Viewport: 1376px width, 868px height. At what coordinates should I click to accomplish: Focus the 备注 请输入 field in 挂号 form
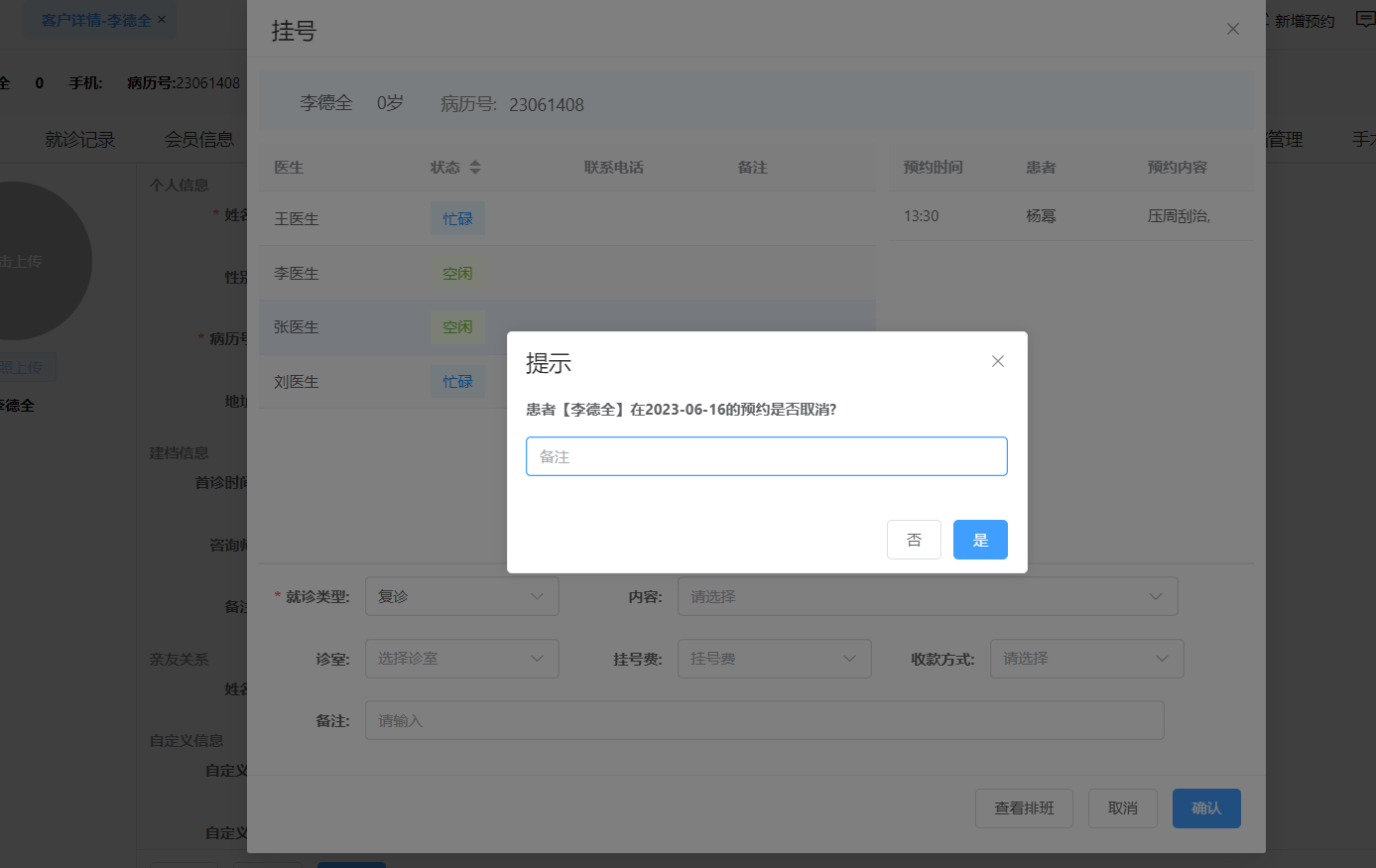click(x=764, y=720)
